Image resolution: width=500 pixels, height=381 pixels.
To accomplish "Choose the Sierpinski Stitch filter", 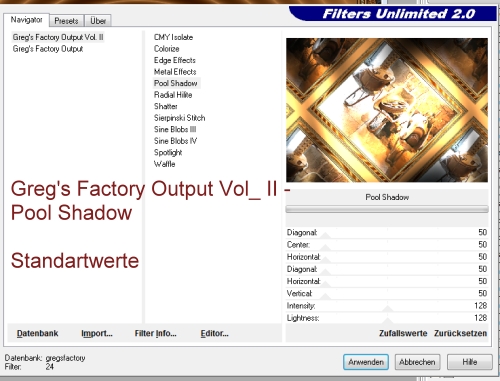I will coord(179,118).
